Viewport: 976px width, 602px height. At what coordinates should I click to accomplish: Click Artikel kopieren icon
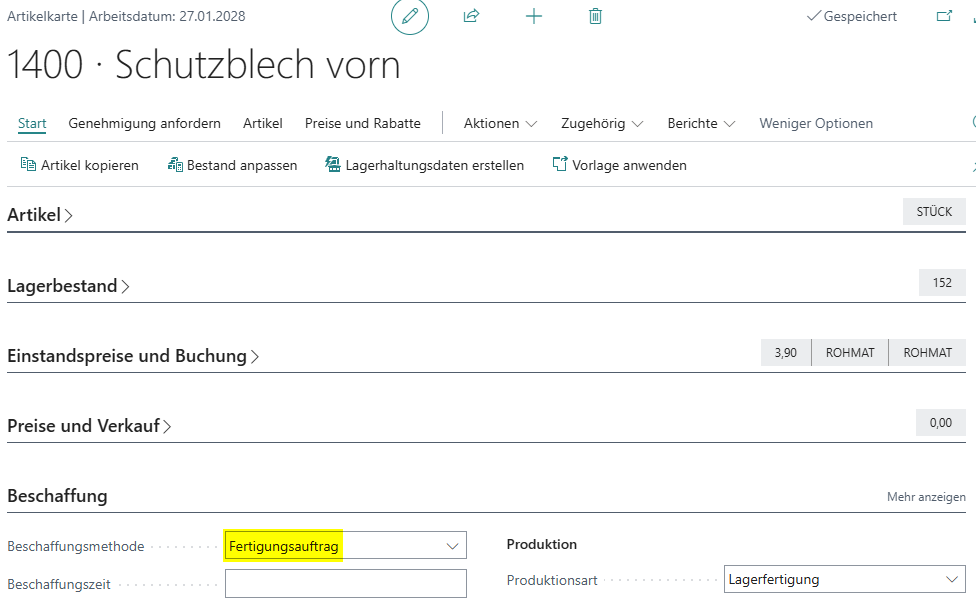[x=28, y=164]
